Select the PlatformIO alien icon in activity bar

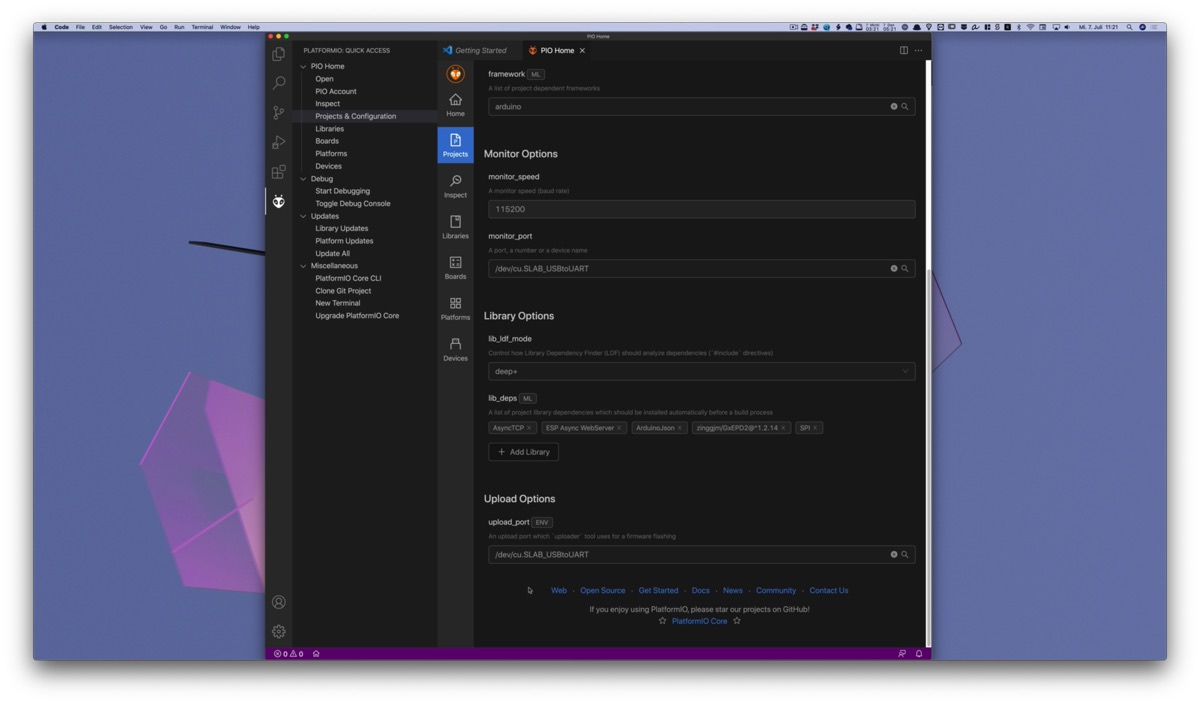point(279,201)
